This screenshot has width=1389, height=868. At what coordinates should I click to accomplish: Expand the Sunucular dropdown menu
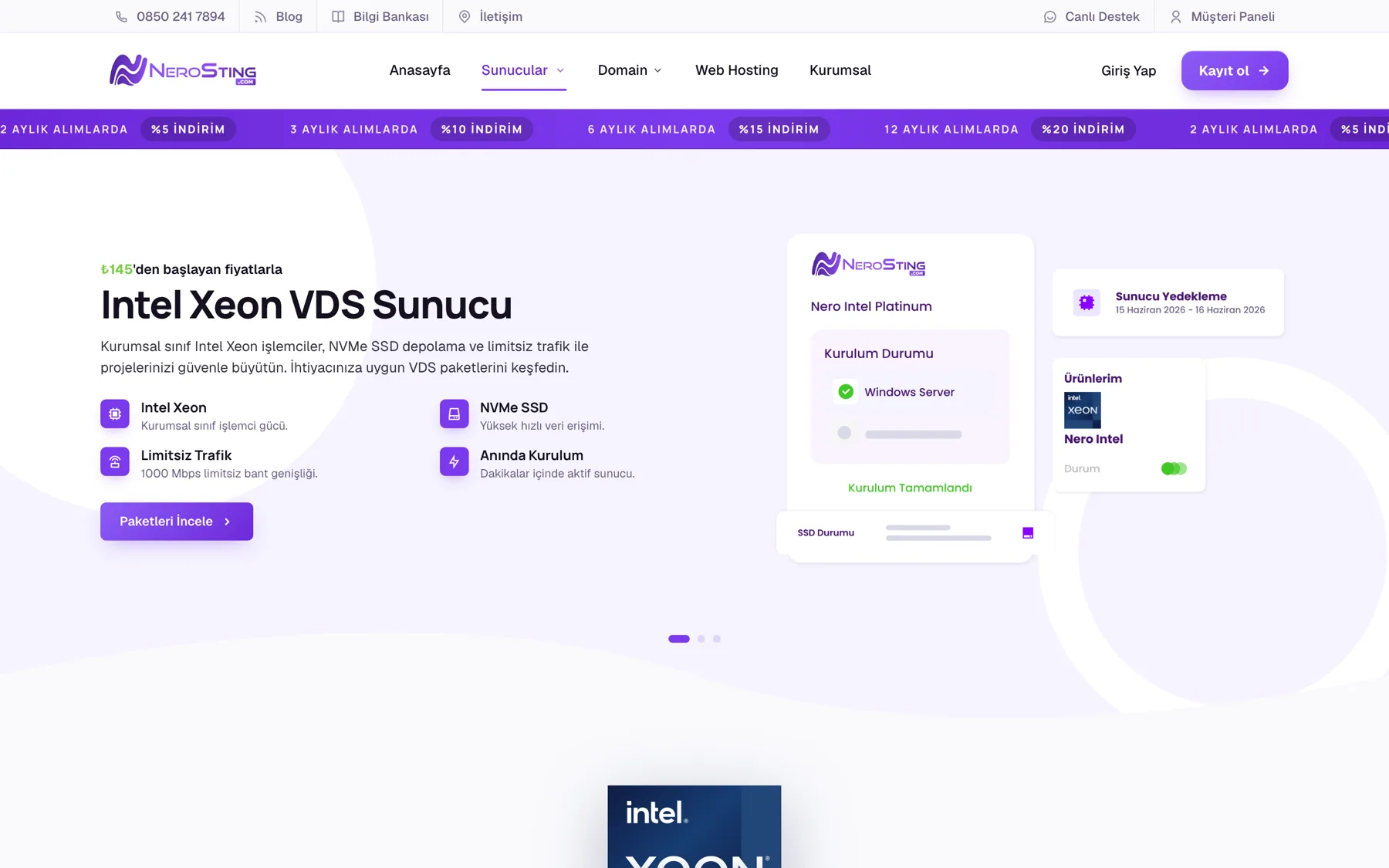[x=523, y=70]
